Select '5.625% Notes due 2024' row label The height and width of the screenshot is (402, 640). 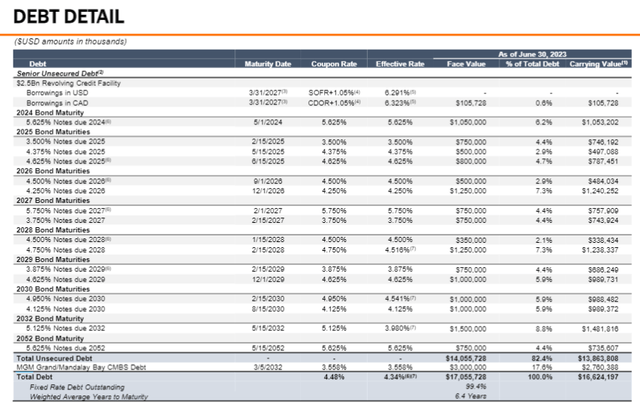point(69,122)
